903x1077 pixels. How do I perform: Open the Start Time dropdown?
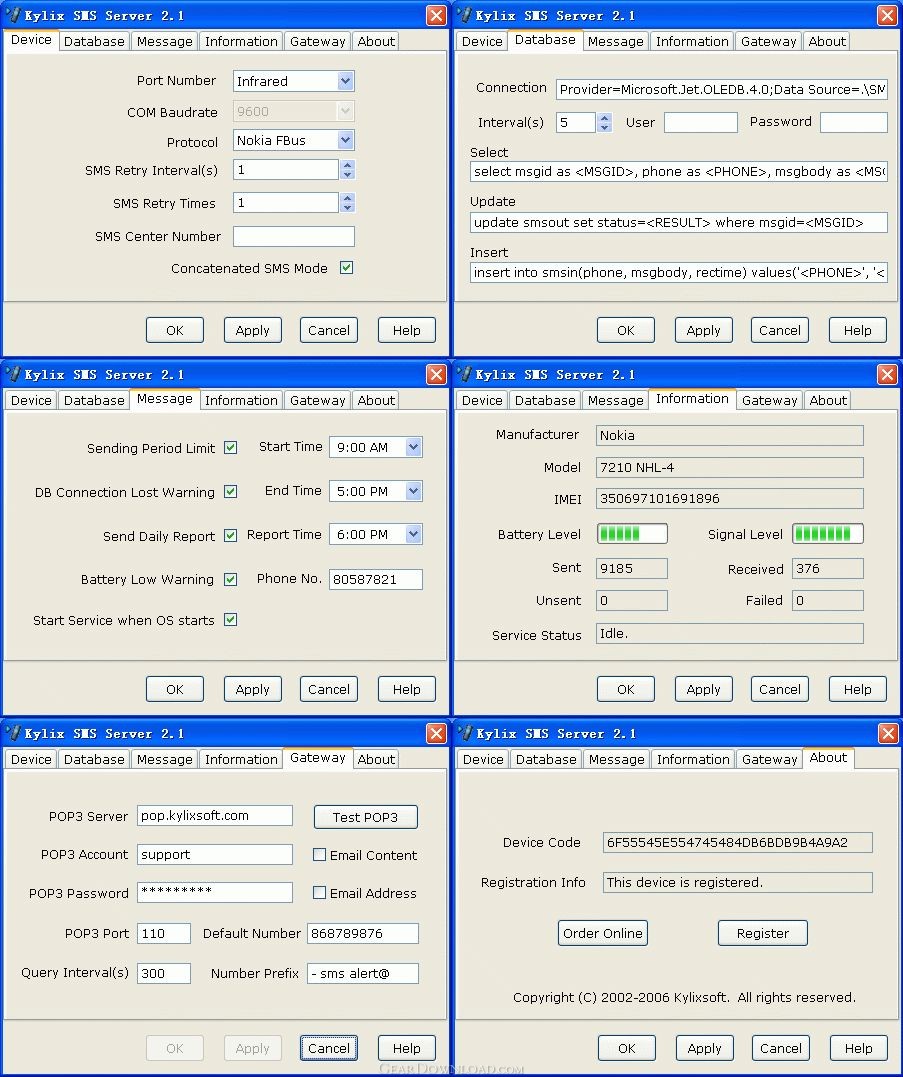click(413, 447)
